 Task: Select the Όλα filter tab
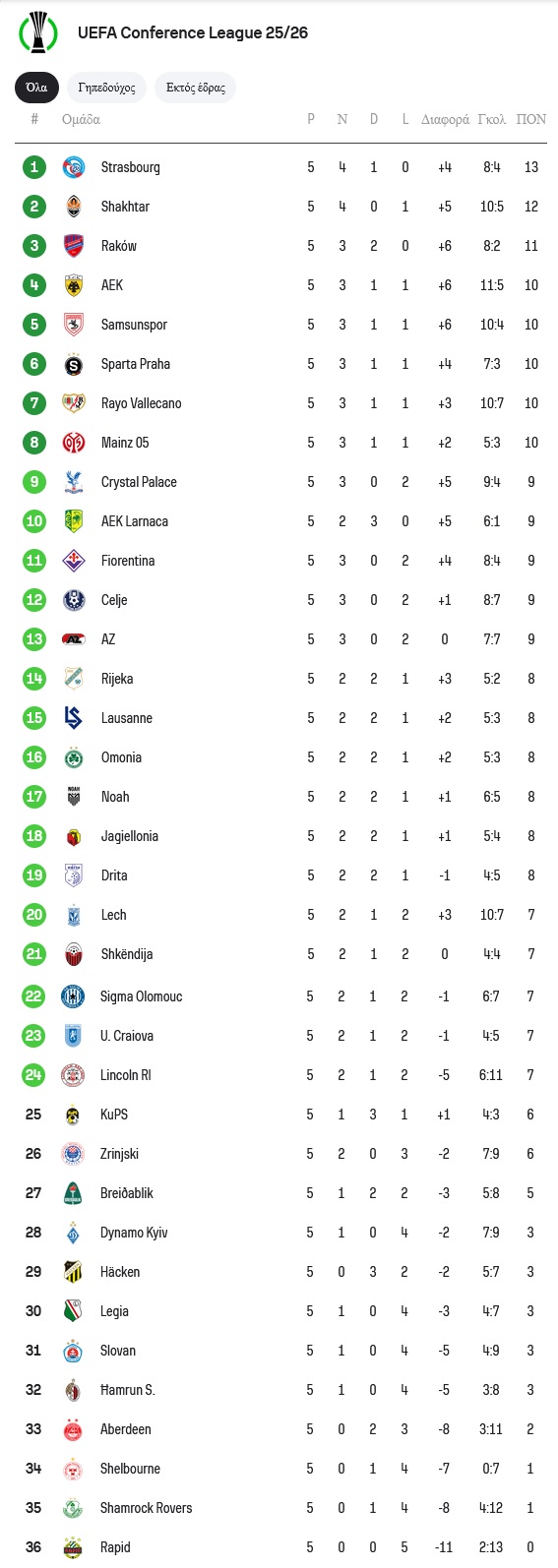[x=36, y=88]
